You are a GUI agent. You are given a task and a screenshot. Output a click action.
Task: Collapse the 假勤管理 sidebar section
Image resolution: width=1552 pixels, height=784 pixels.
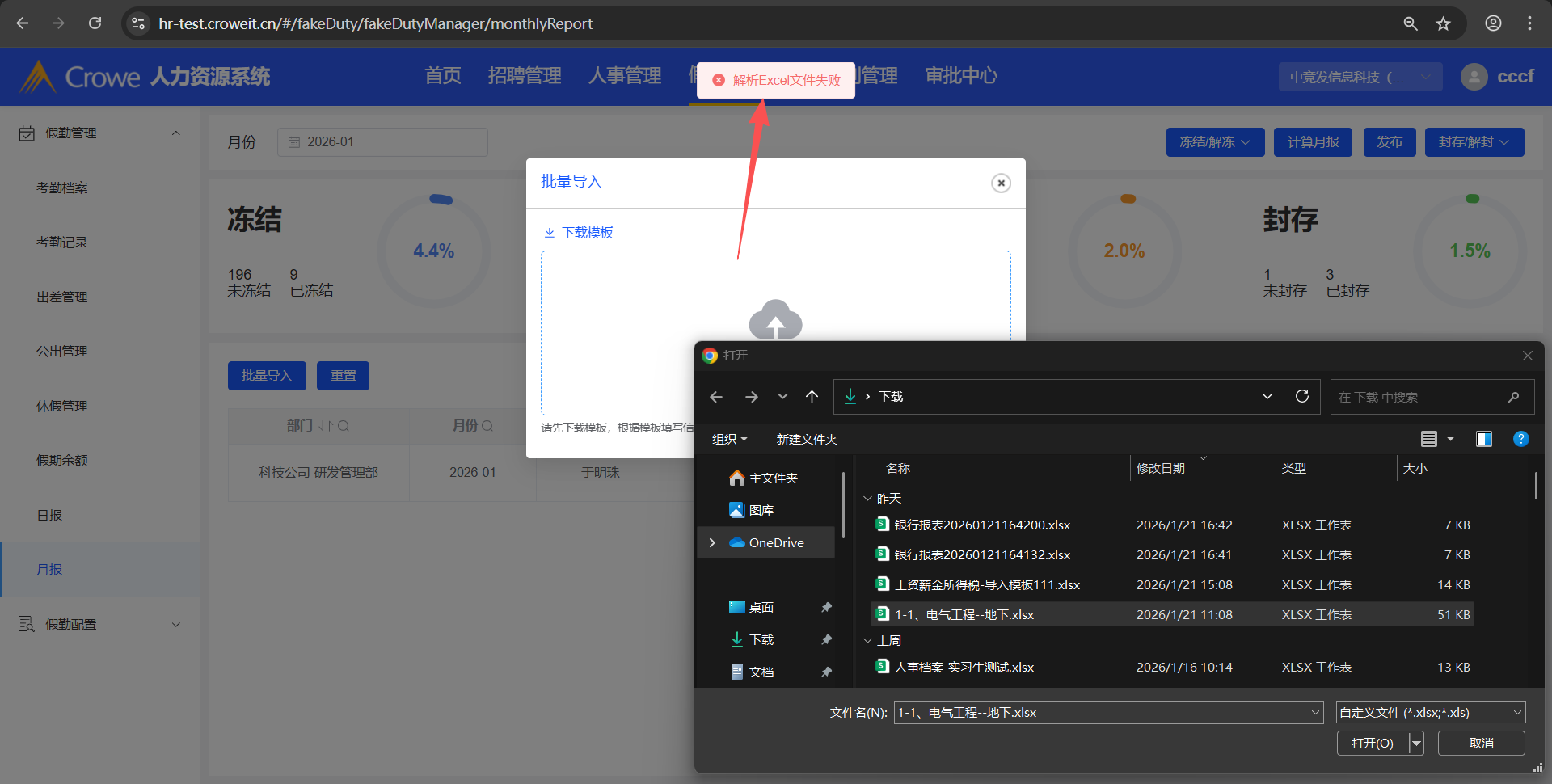pyautogui.click(x=175, y=133)
